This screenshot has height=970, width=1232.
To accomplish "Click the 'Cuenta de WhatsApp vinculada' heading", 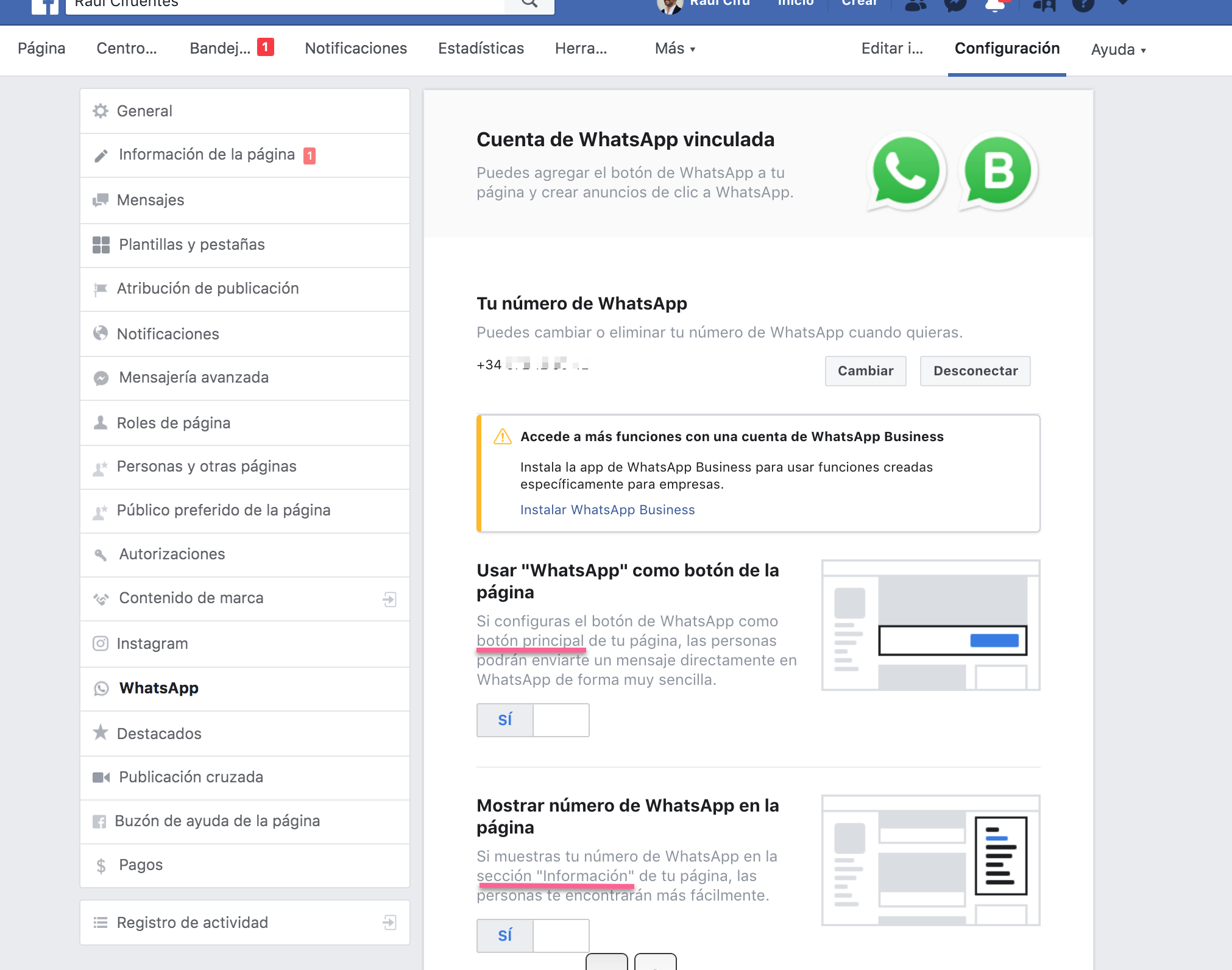I will pos(625,140).
